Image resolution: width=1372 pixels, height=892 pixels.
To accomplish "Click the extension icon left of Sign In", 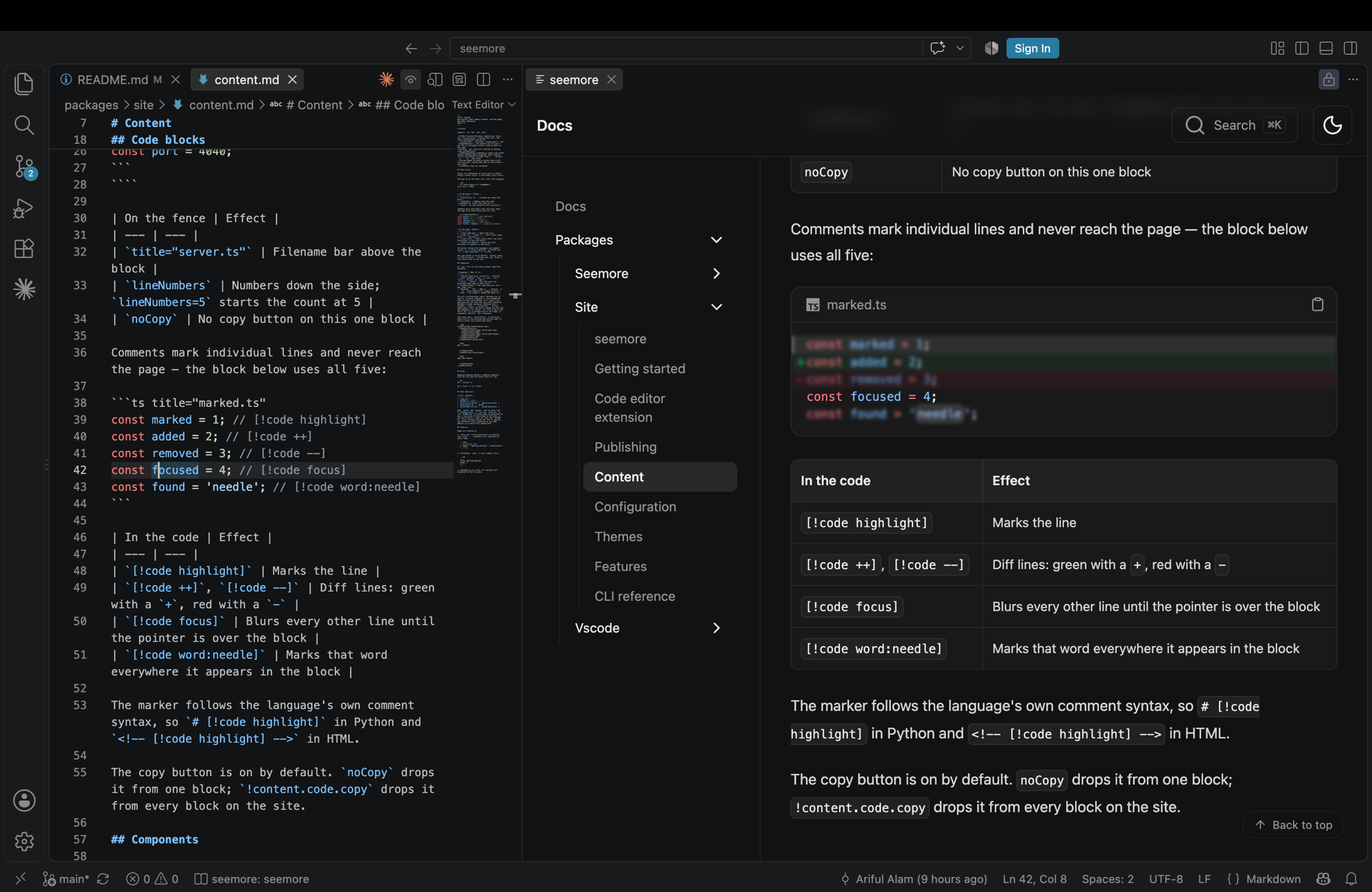I will click(991, 48).
